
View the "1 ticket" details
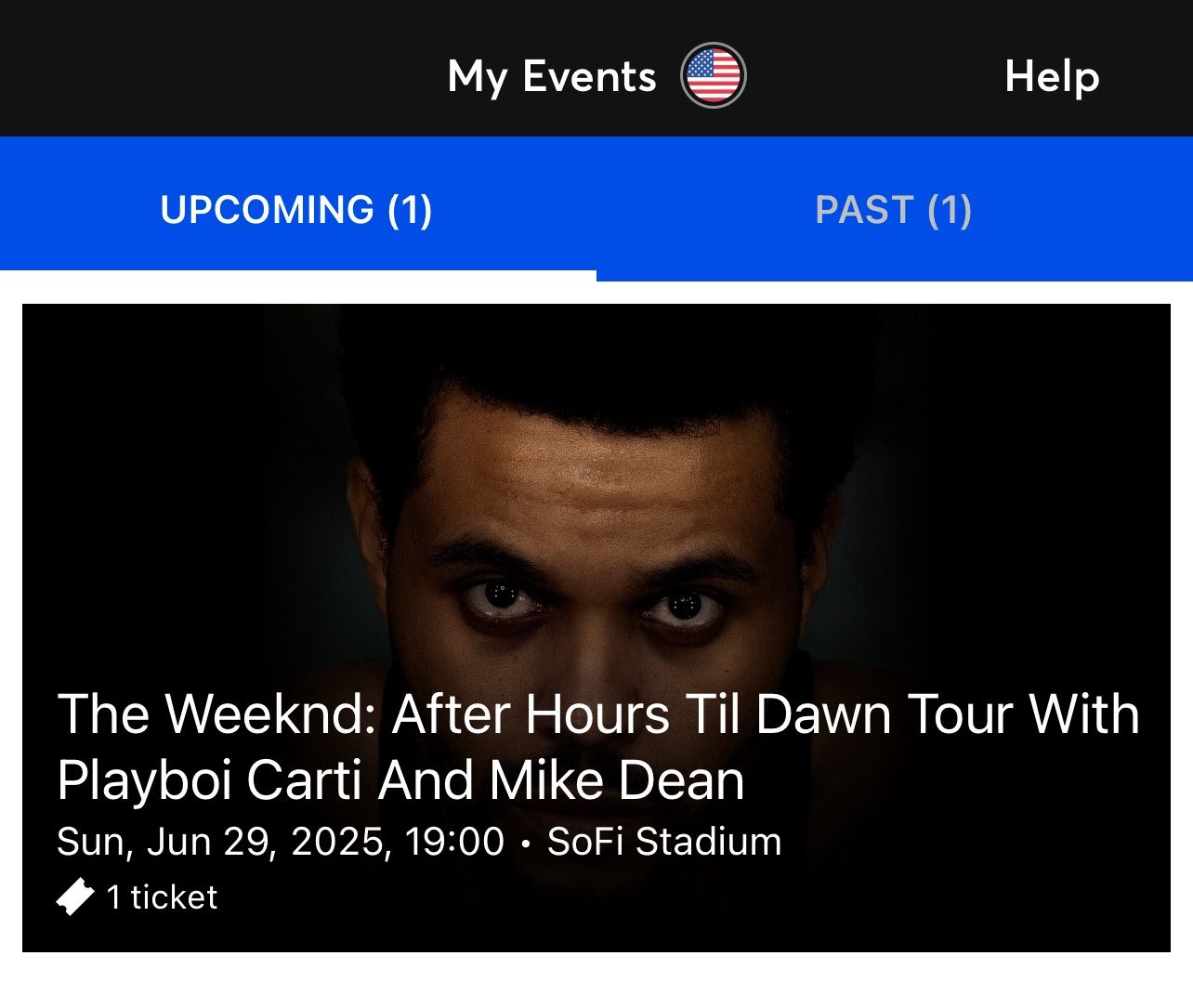[x=160, y=897]
